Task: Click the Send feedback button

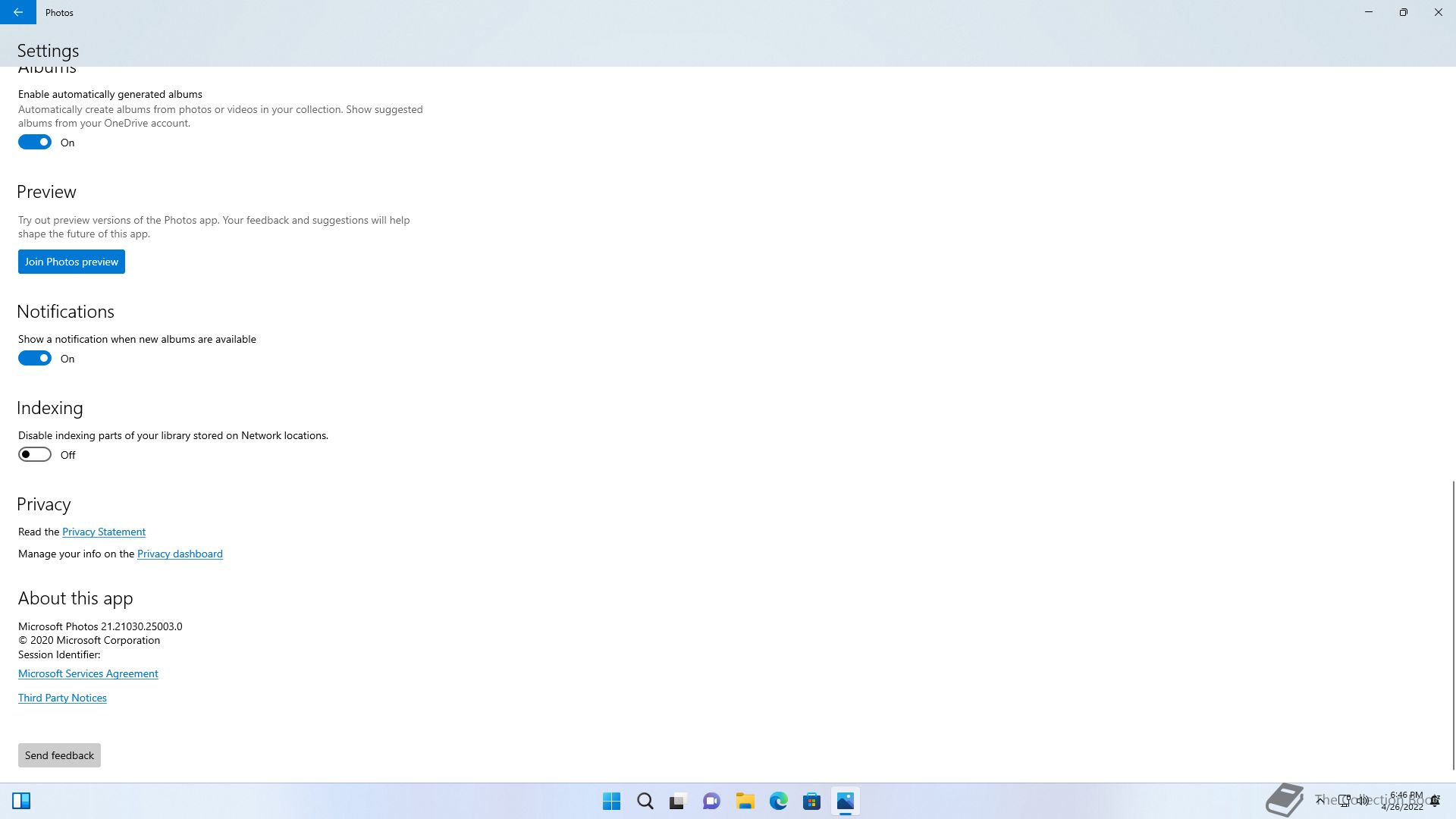Action: click(x=59, y=755)
